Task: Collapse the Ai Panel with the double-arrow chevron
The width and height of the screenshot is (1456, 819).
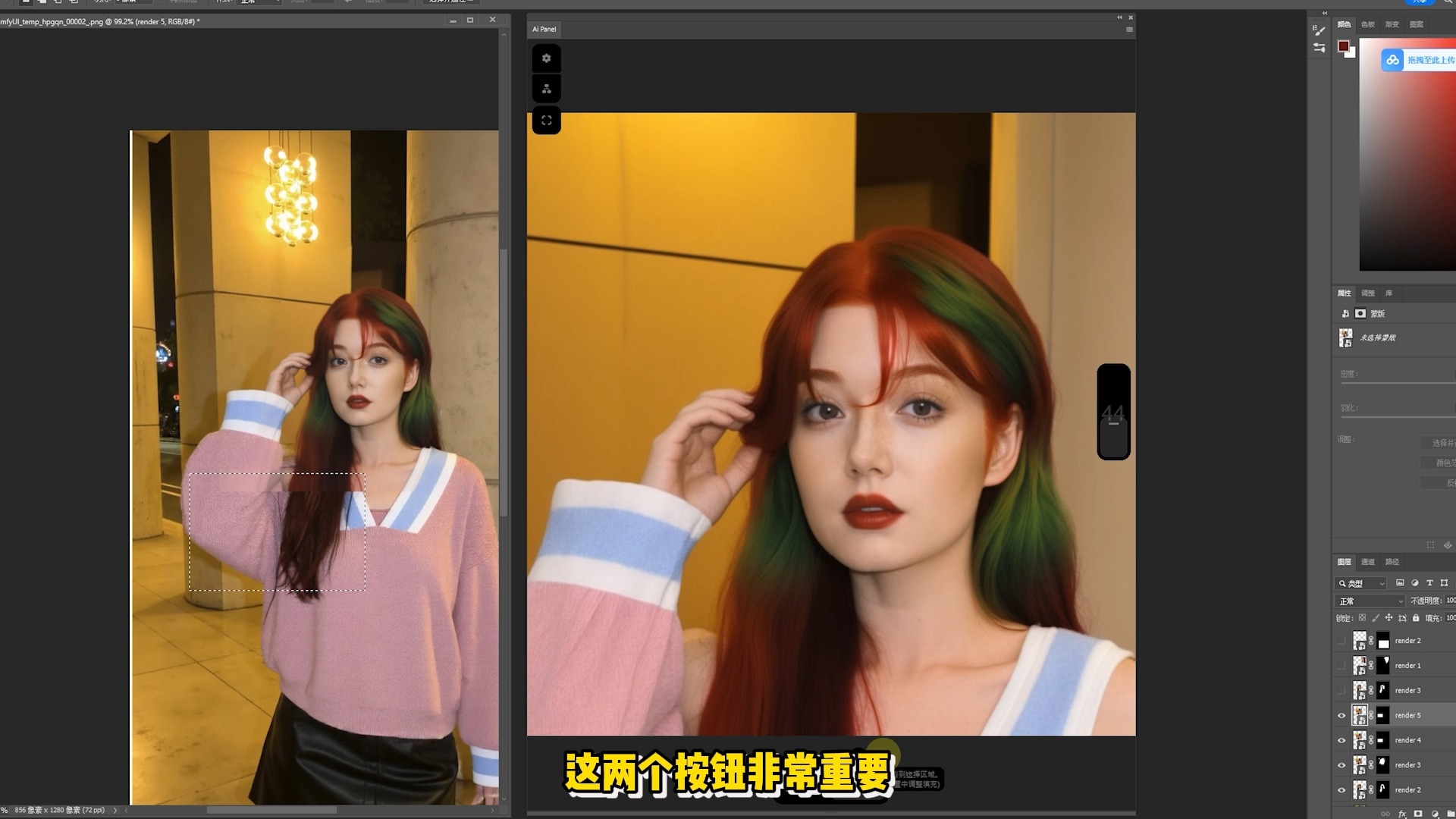Action: pos(1120,17)
